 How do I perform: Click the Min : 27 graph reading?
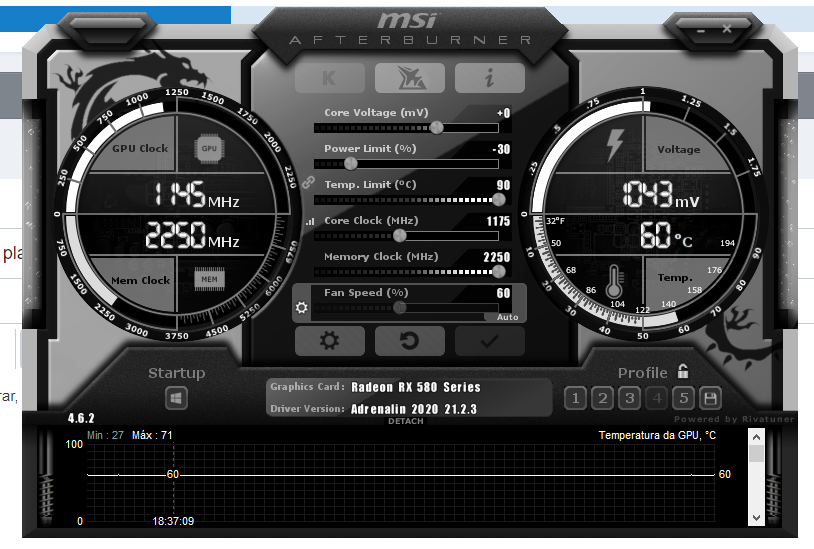pyautogui.click(x=105, y=435)
